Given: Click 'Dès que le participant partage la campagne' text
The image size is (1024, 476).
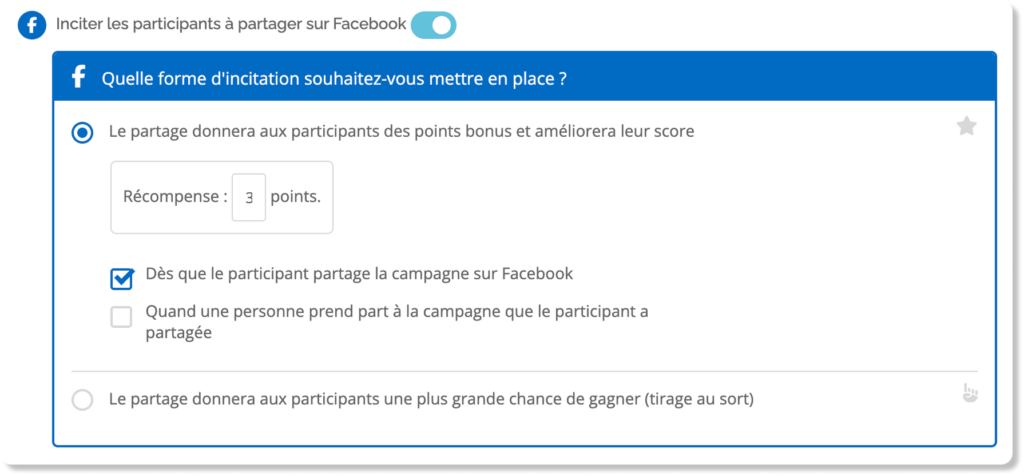Looking at the screenshot, I should pos(359,272).
